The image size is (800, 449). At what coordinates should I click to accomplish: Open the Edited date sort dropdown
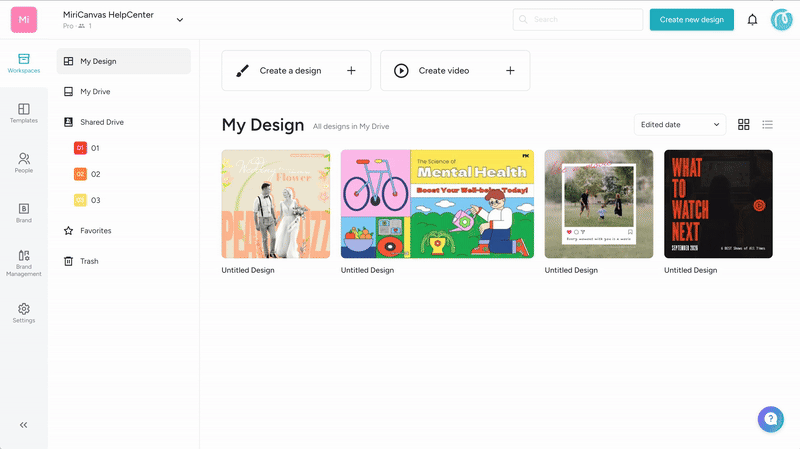click(680, 124)
